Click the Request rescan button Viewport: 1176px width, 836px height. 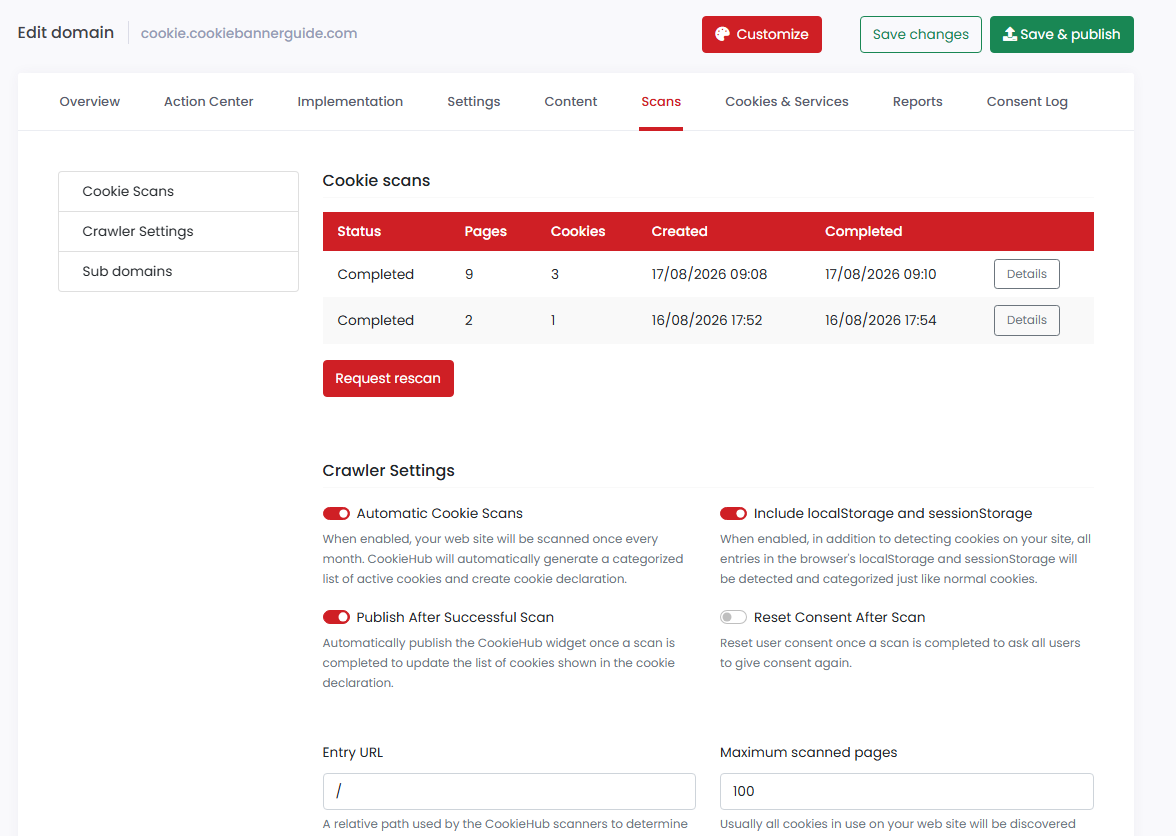[388, 379]
